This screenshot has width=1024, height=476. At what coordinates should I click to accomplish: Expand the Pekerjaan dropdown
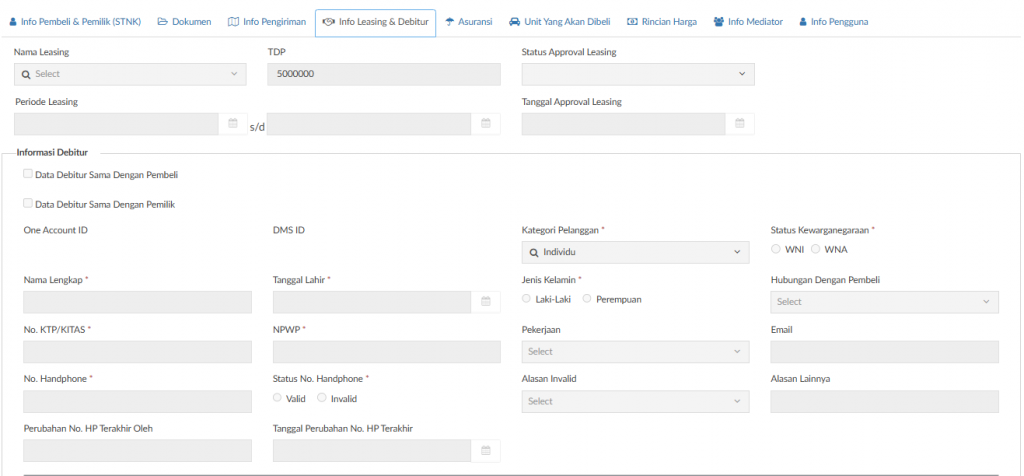pyautogui.click(x=635, y=351)
